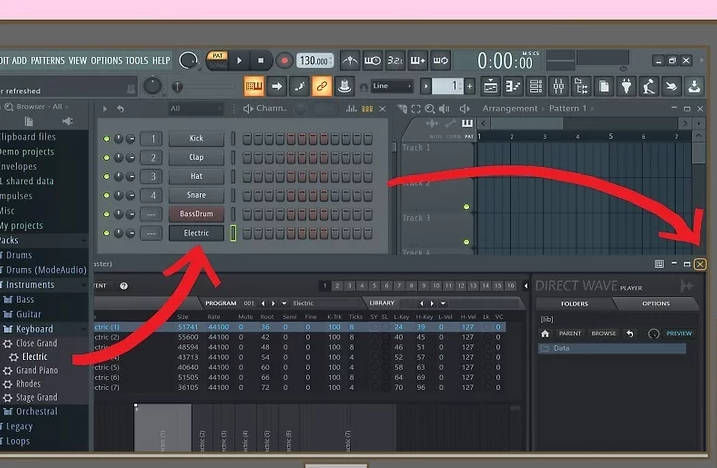Toggle the 3-2-1 countdown before recording icon
717x468 pixels.
(395, 60)
